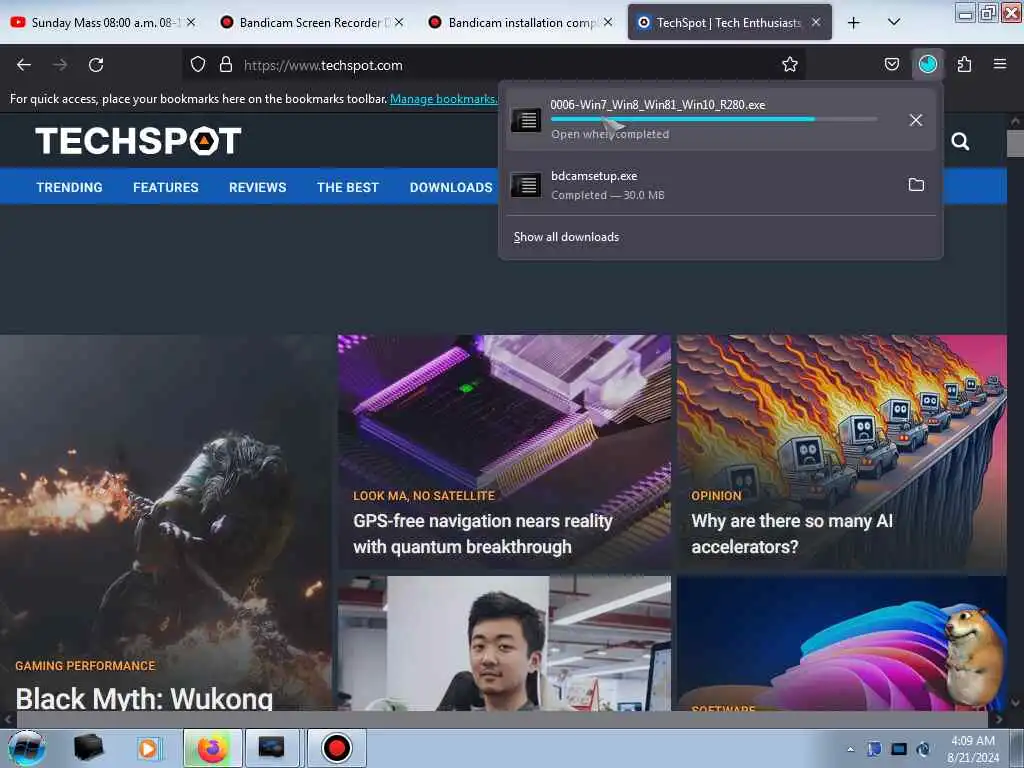
Task: Reload the TechSpot page
Action: [x=96, y=65]
